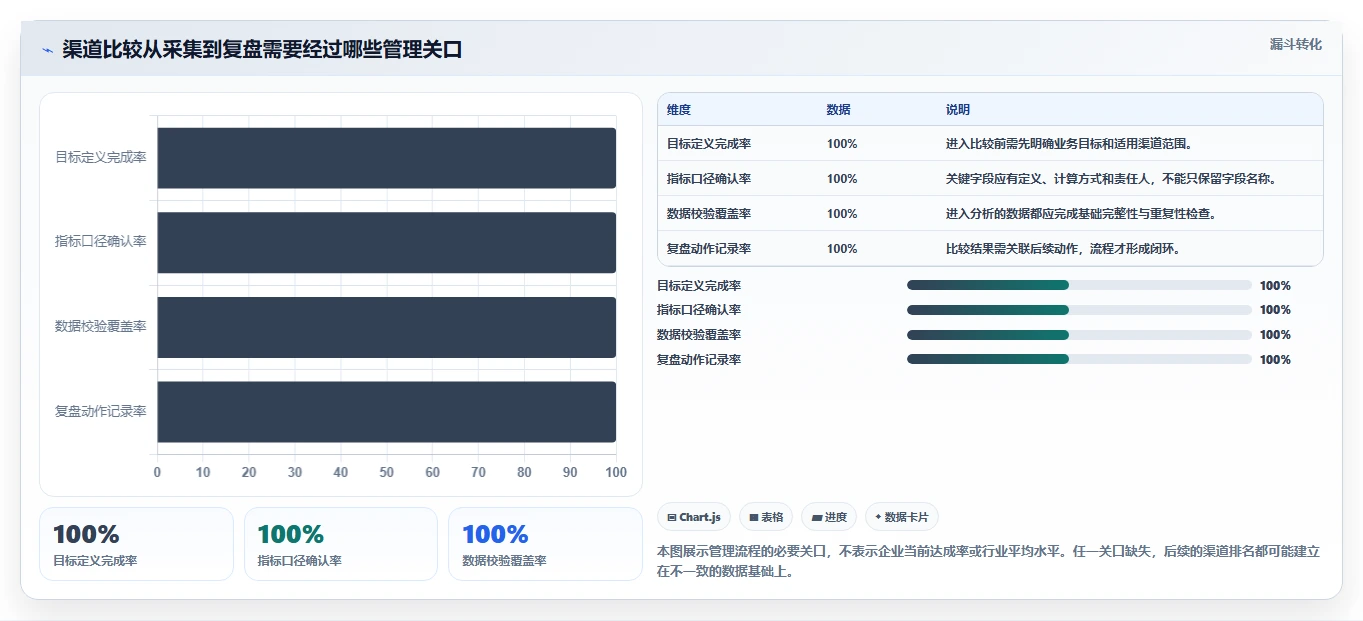Image resolution: width=1363 pixels, height=621 pixels.
Task: Click the title 渠道比较从采集到复盘需要经过哪些管理关口
Action: 262,50
